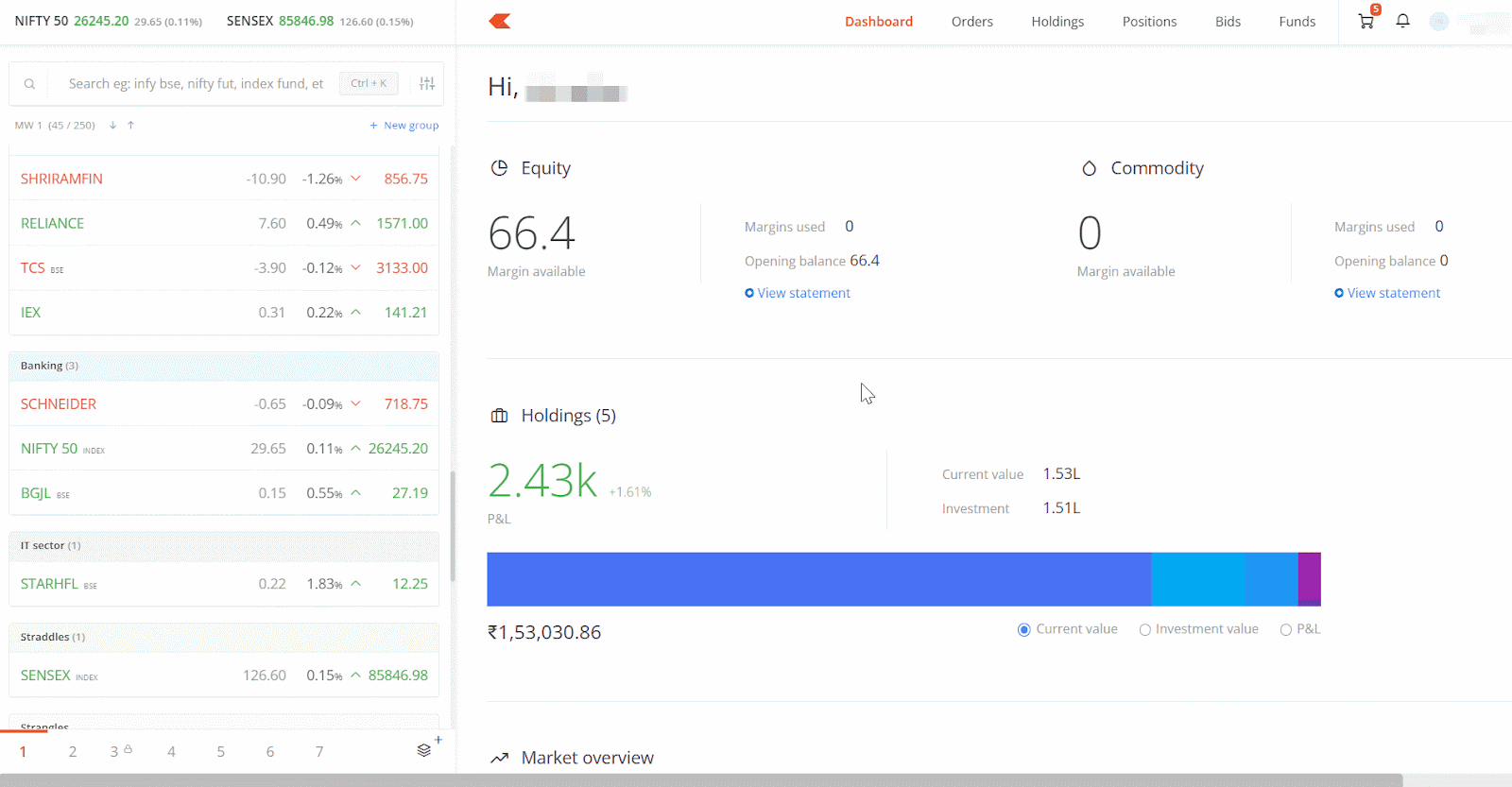Open the Funds menu item
Image resolution: width=1512 pixels, height=787 pixels.
pyautogui.click(x=1297, y=22)
